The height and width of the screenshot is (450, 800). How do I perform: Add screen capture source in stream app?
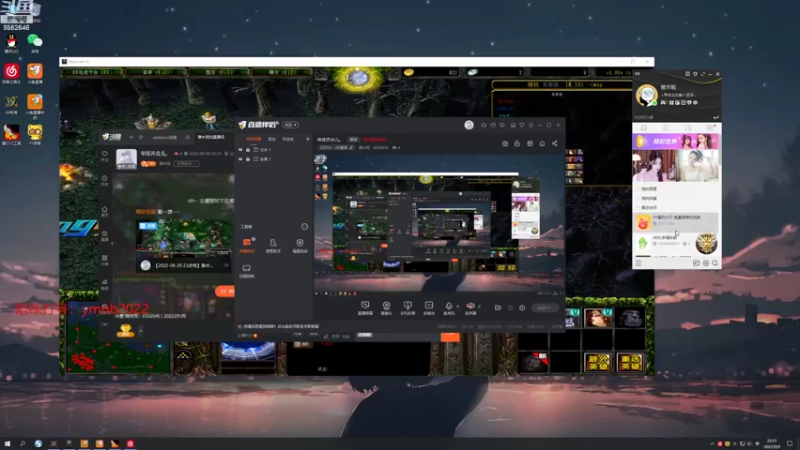[365, 308]
